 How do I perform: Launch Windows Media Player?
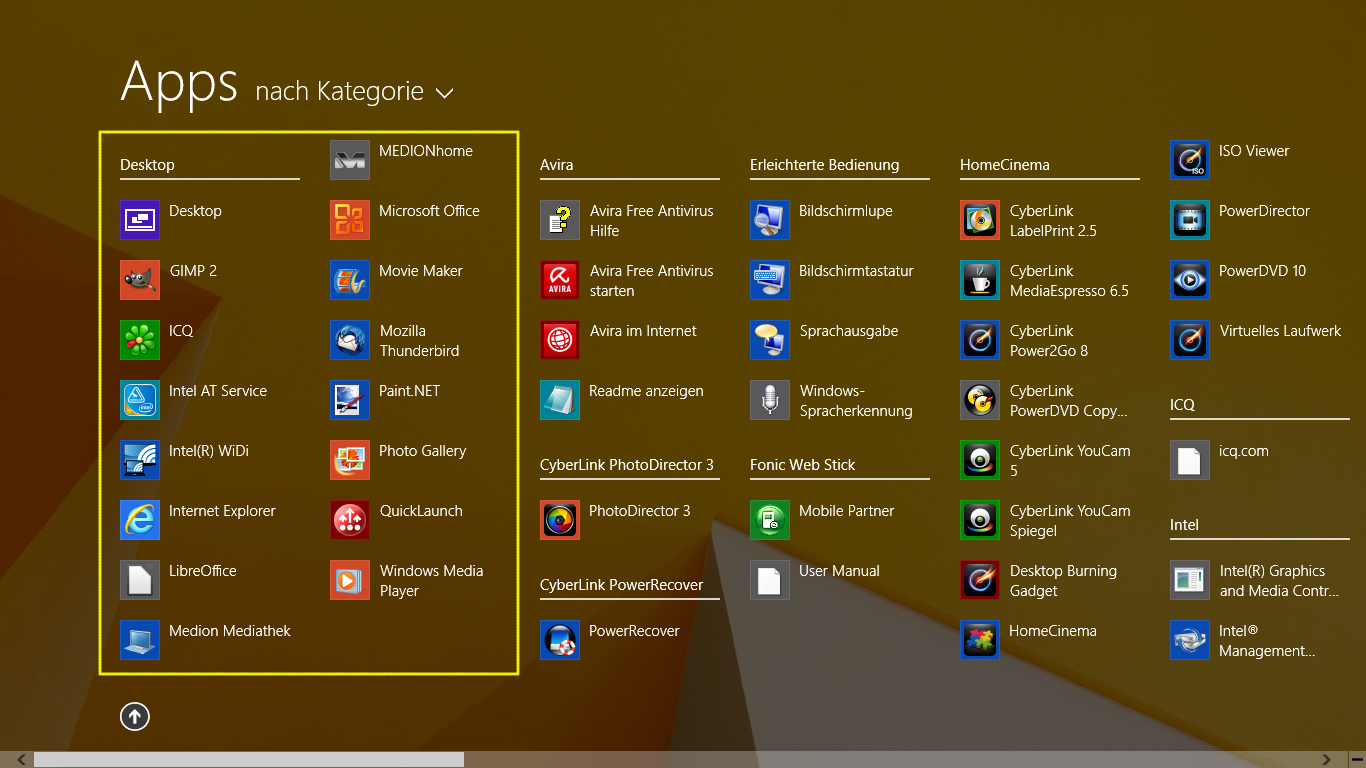[x=350, y=580]
